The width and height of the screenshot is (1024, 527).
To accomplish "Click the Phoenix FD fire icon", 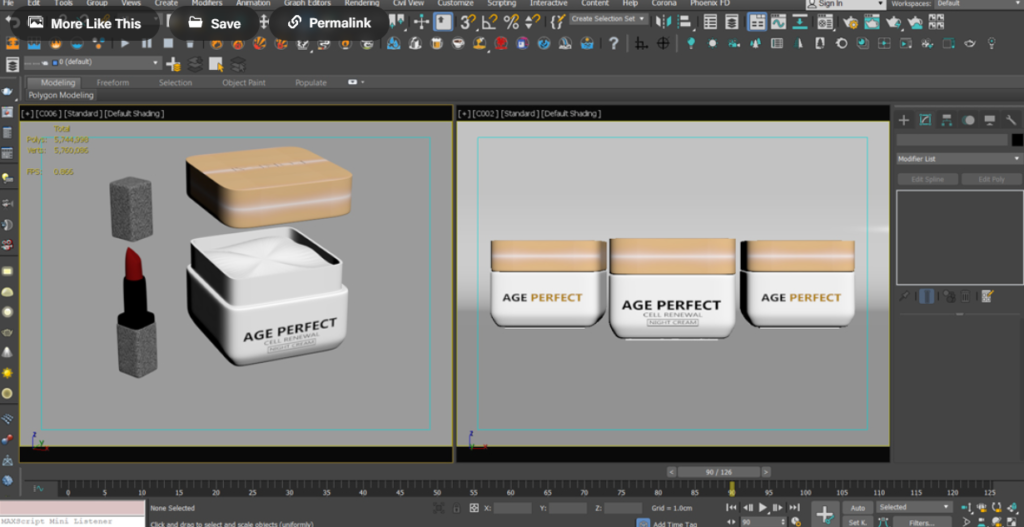I will click(12, 44).
